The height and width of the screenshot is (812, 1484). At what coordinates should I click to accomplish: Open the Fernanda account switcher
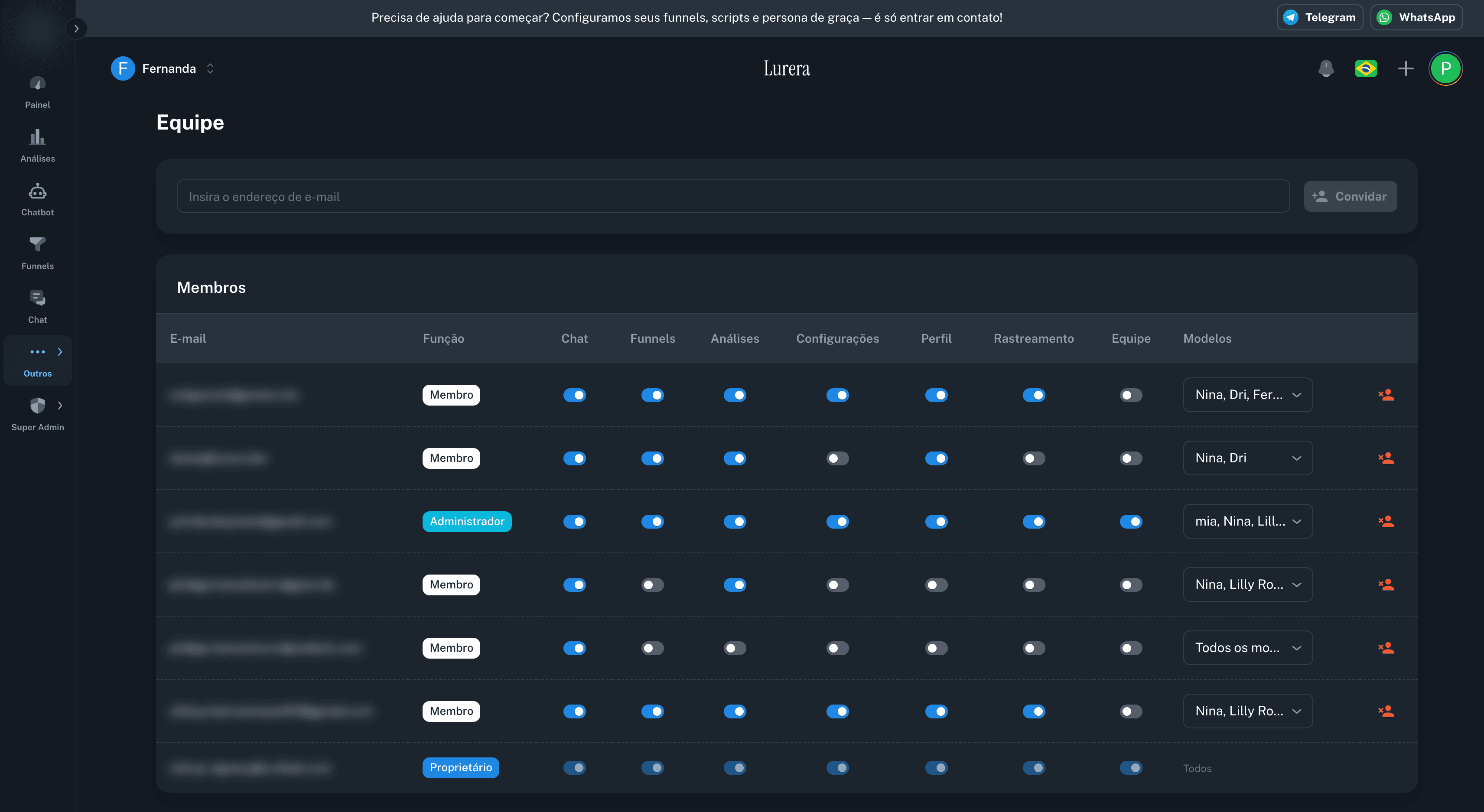(163, 68)
